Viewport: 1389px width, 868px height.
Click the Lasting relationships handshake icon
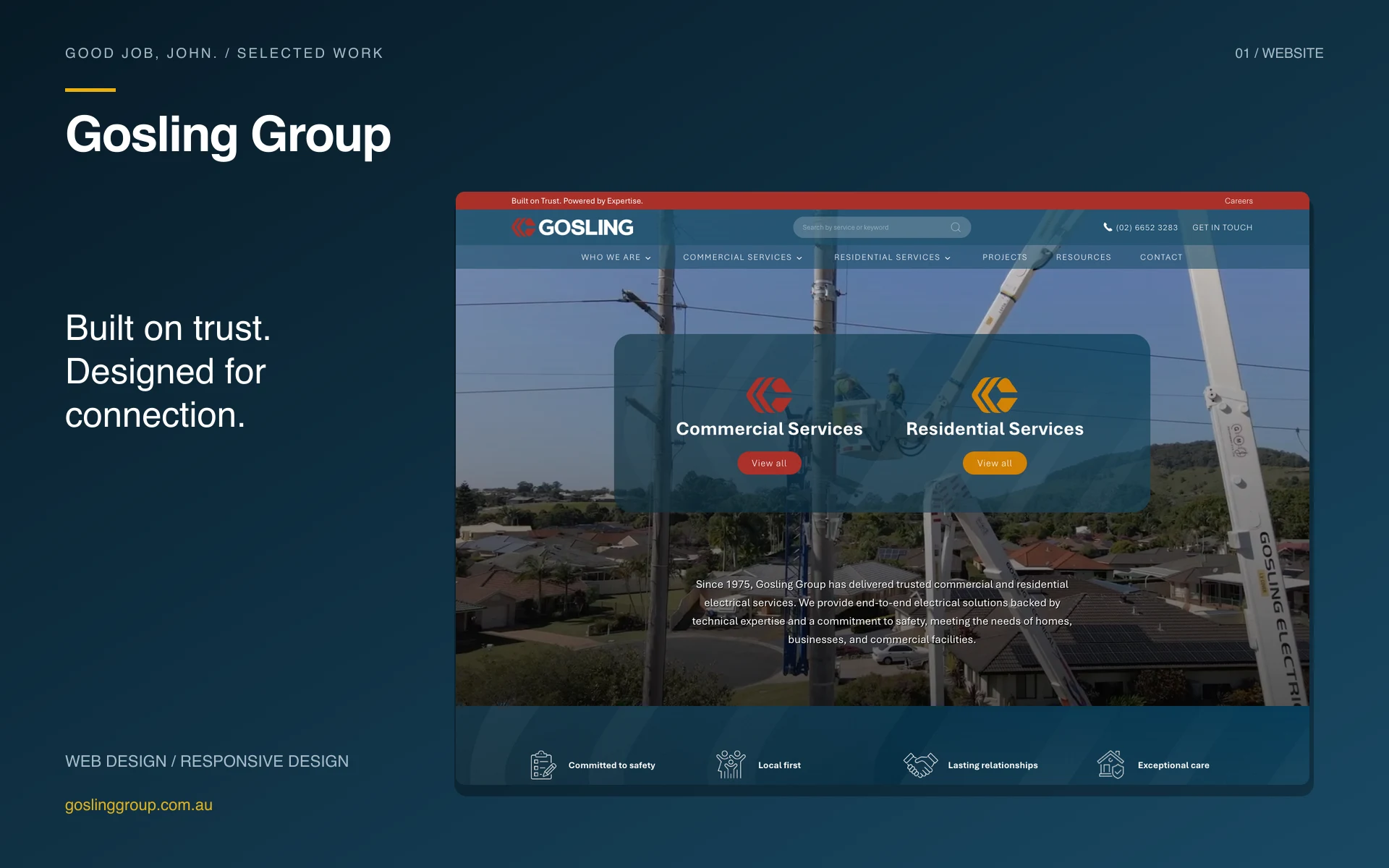tap(920, 765)
